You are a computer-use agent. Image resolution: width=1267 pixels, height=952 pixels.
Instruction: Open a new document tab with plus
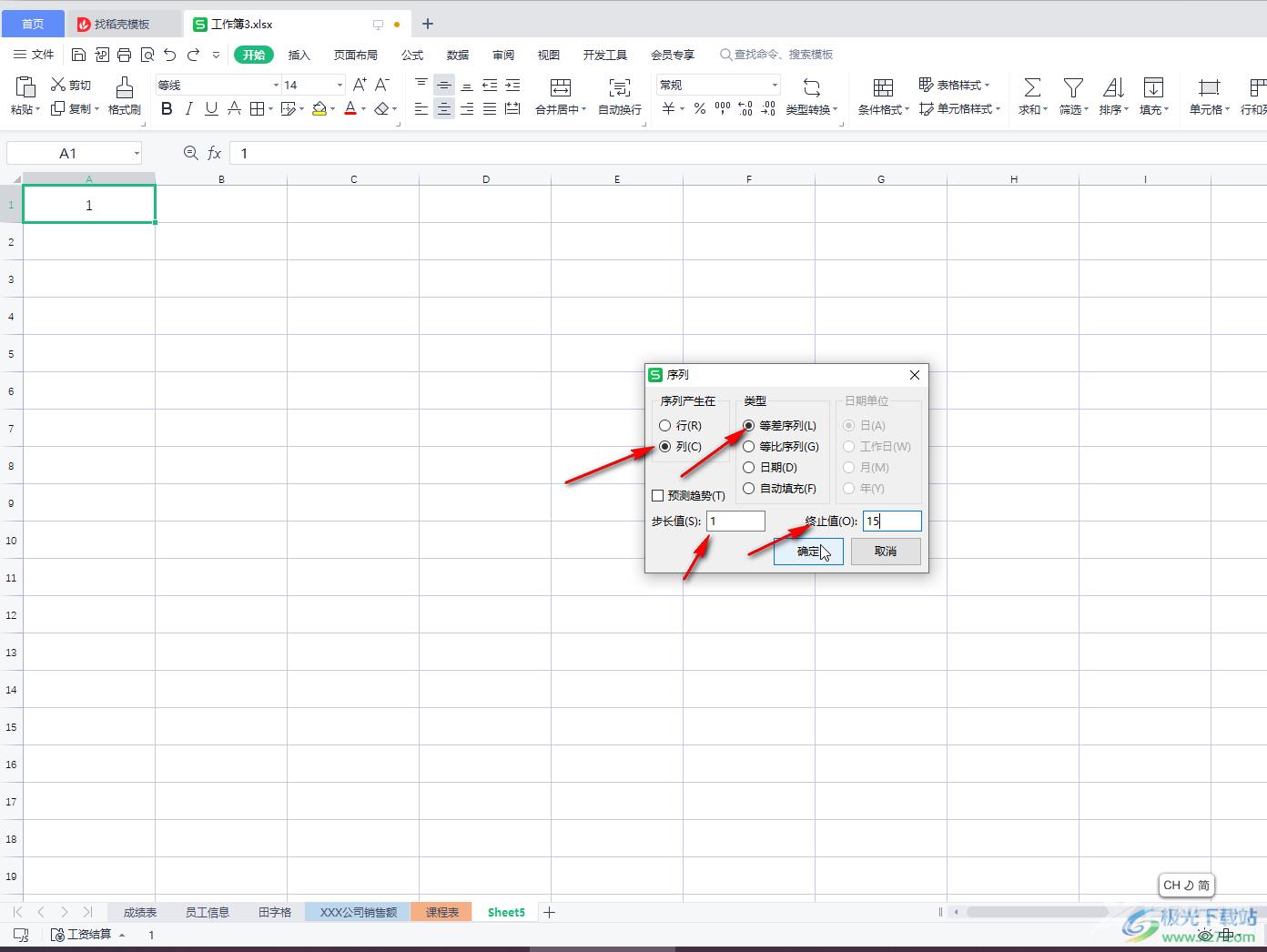coord(428,24)
